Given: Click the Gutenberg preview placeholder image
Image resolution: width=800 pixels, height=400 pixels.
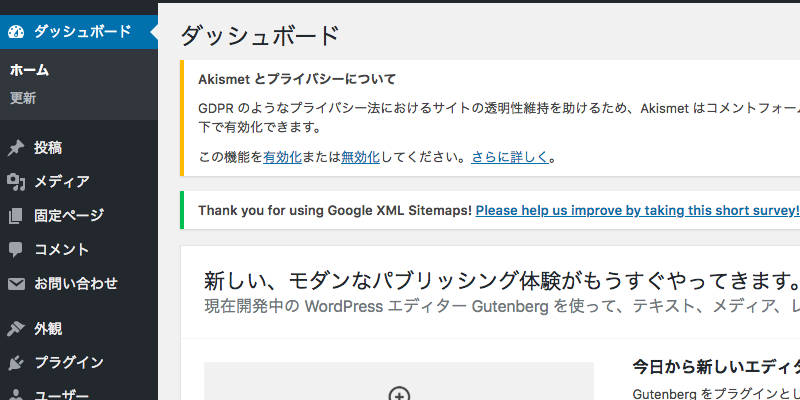Looking at the screenshot, I should pos(399,381).
